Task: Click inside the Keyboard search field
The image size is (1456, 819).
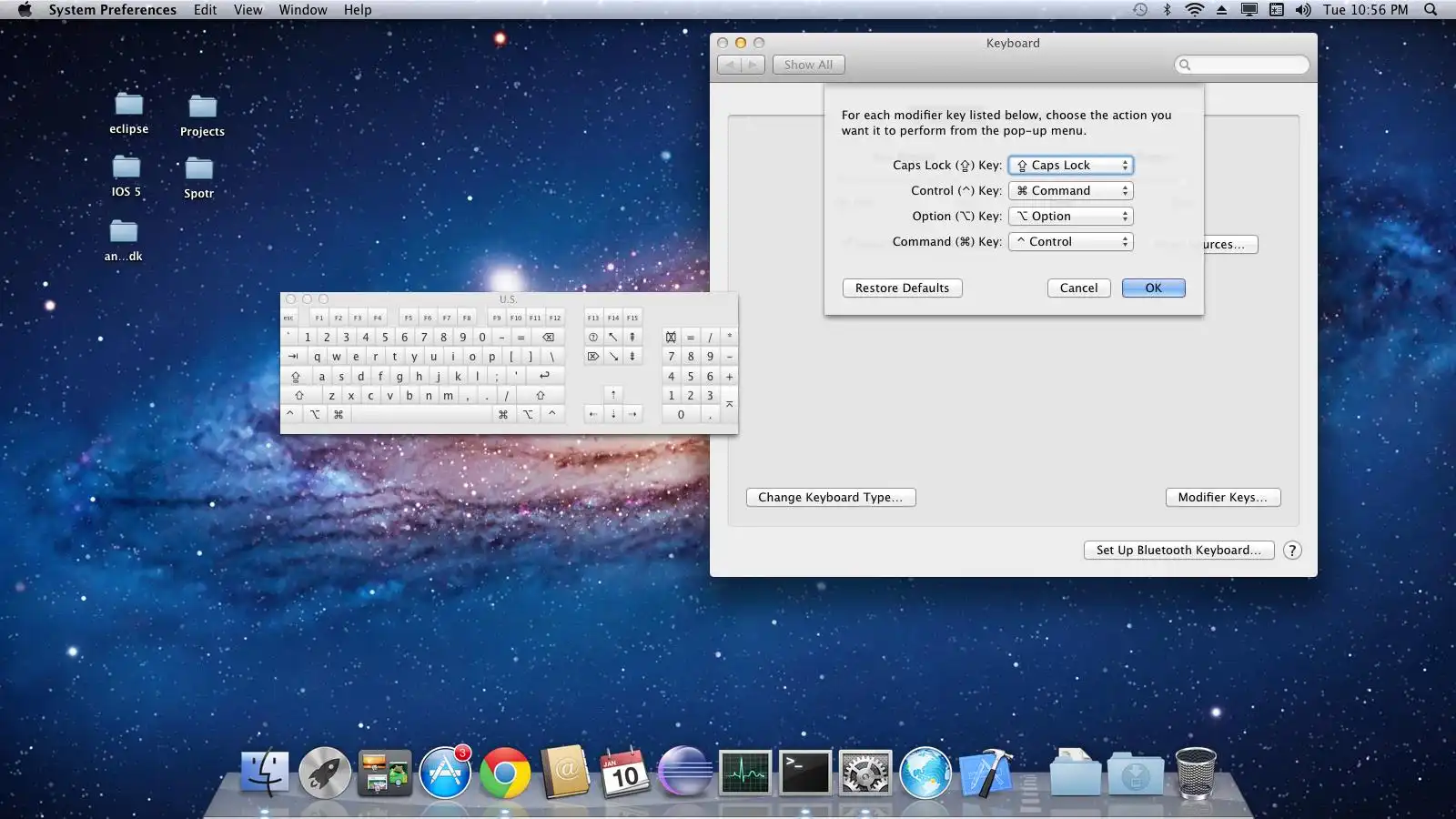Action: pyautogui.click(x=1241, y=65)
